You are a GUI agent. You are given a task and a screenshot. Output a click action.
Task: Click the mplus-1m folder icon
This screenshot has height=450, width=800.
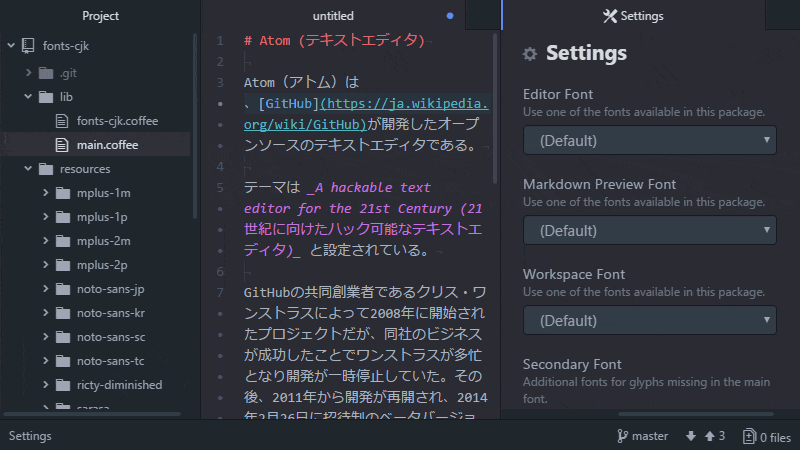(63, 193)
